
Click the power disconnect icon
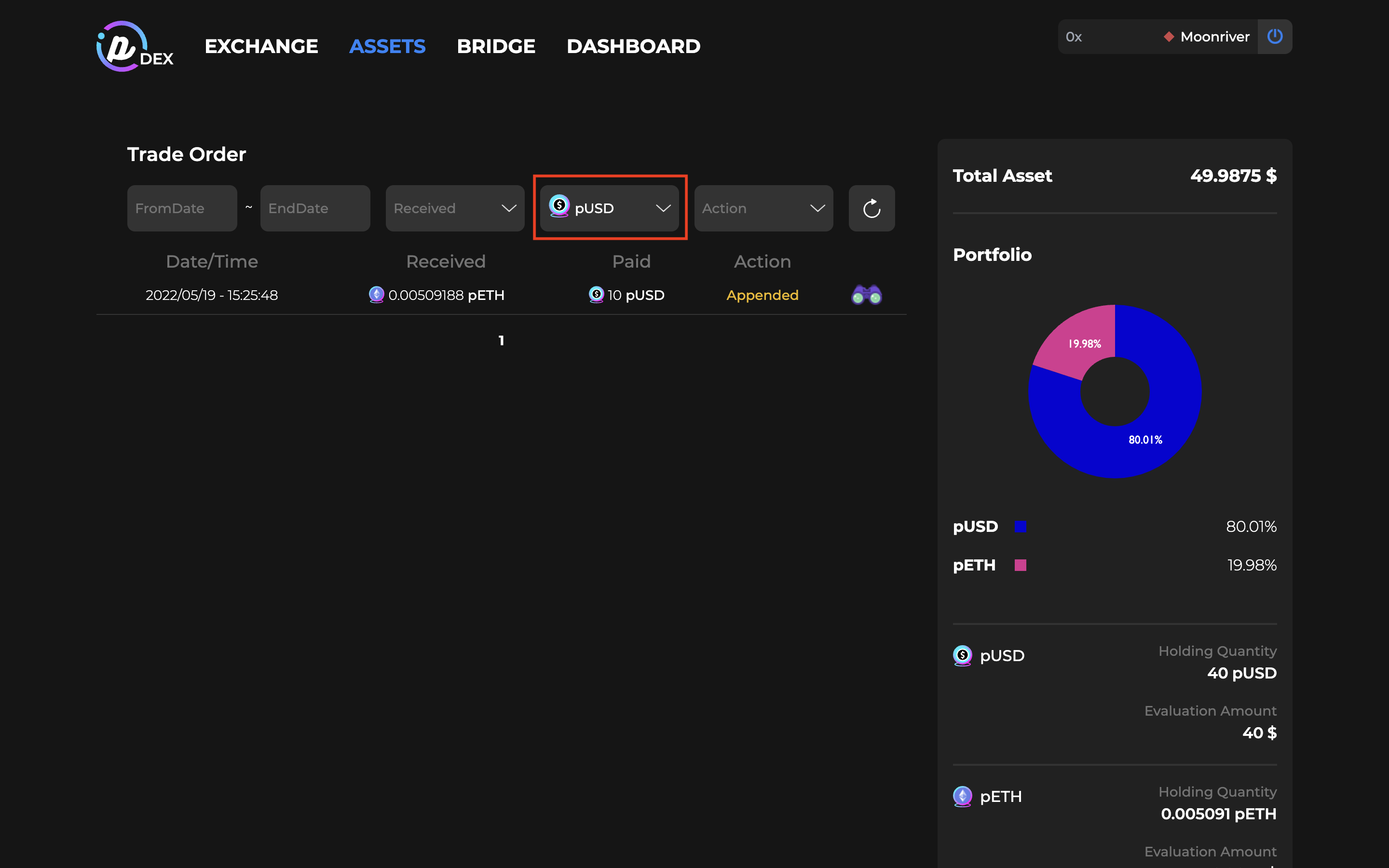point(1275,37)
